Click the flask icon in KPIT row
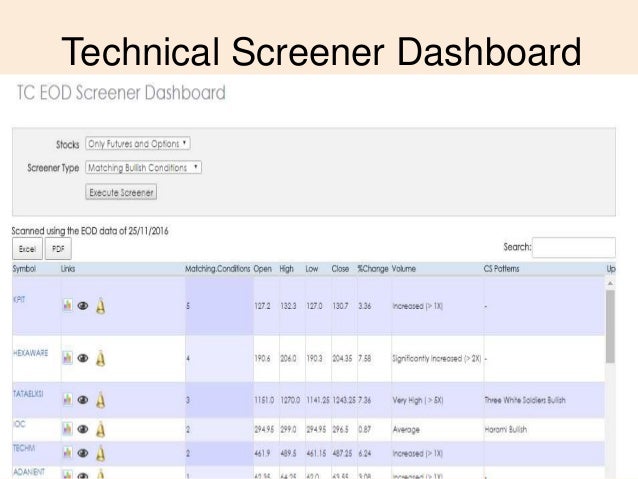 pyautogui.click(x=101, y=306)
